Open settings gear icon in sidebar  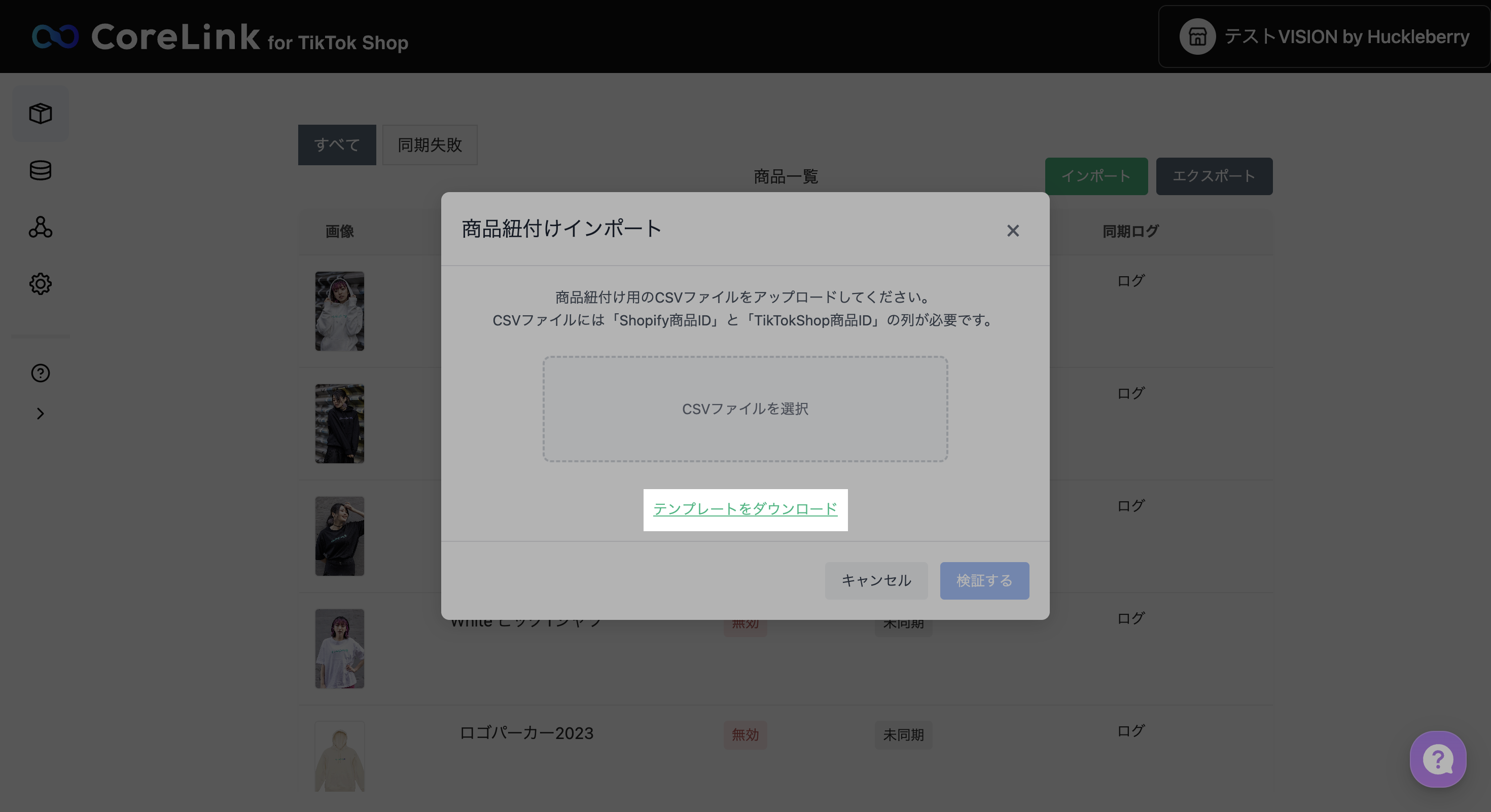tap(41, 283)
